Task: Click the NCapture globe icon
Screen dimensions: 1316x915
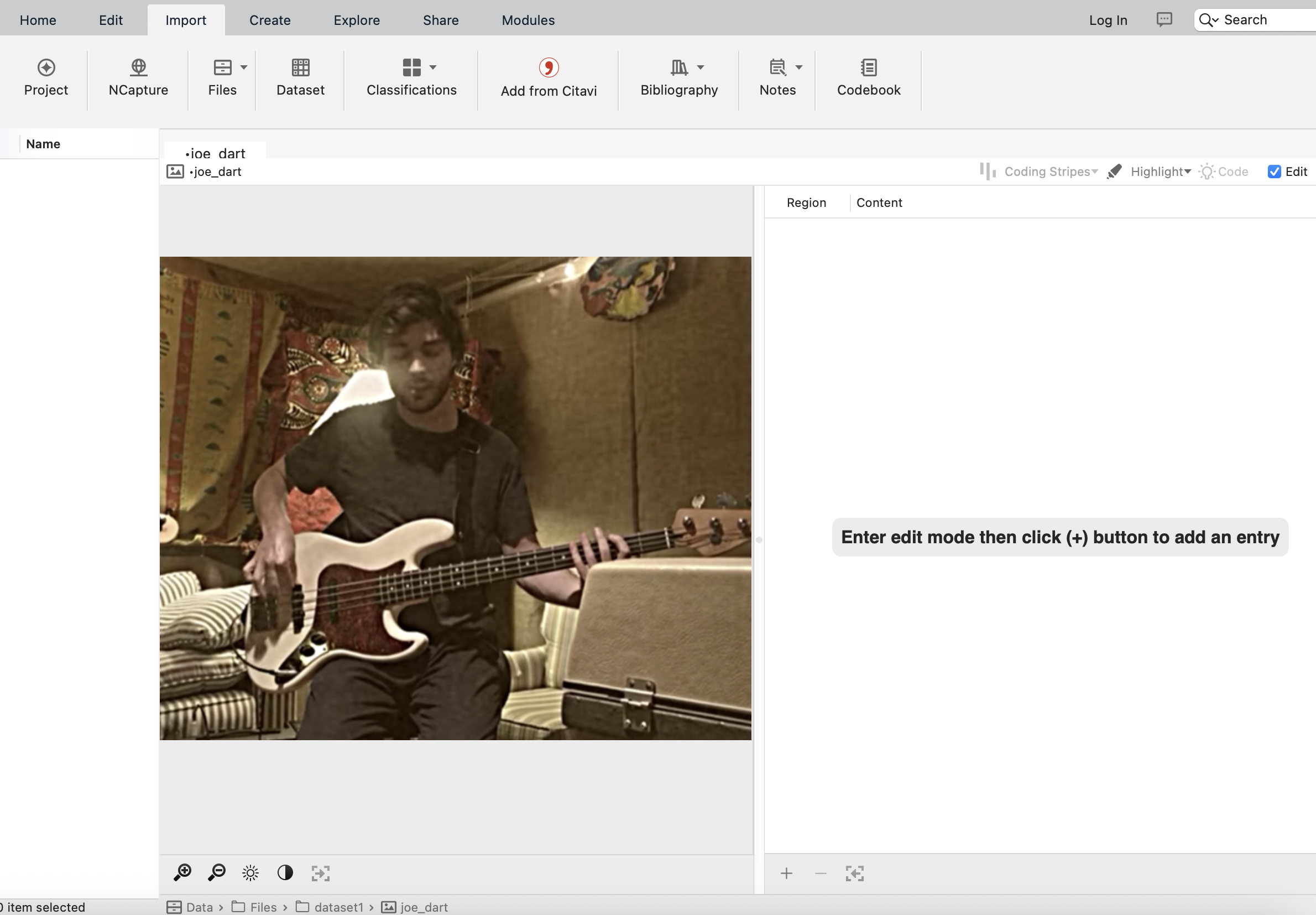Action: coord(138,67)
